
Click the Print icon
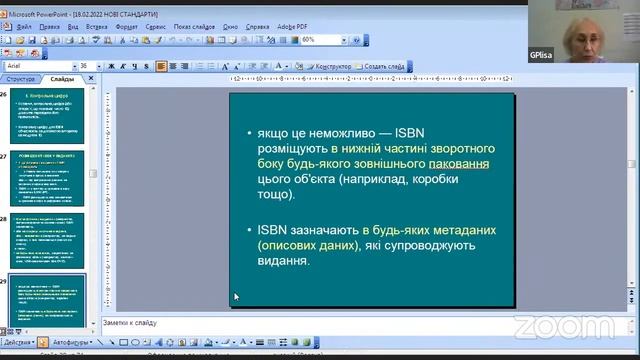point(70,40)
